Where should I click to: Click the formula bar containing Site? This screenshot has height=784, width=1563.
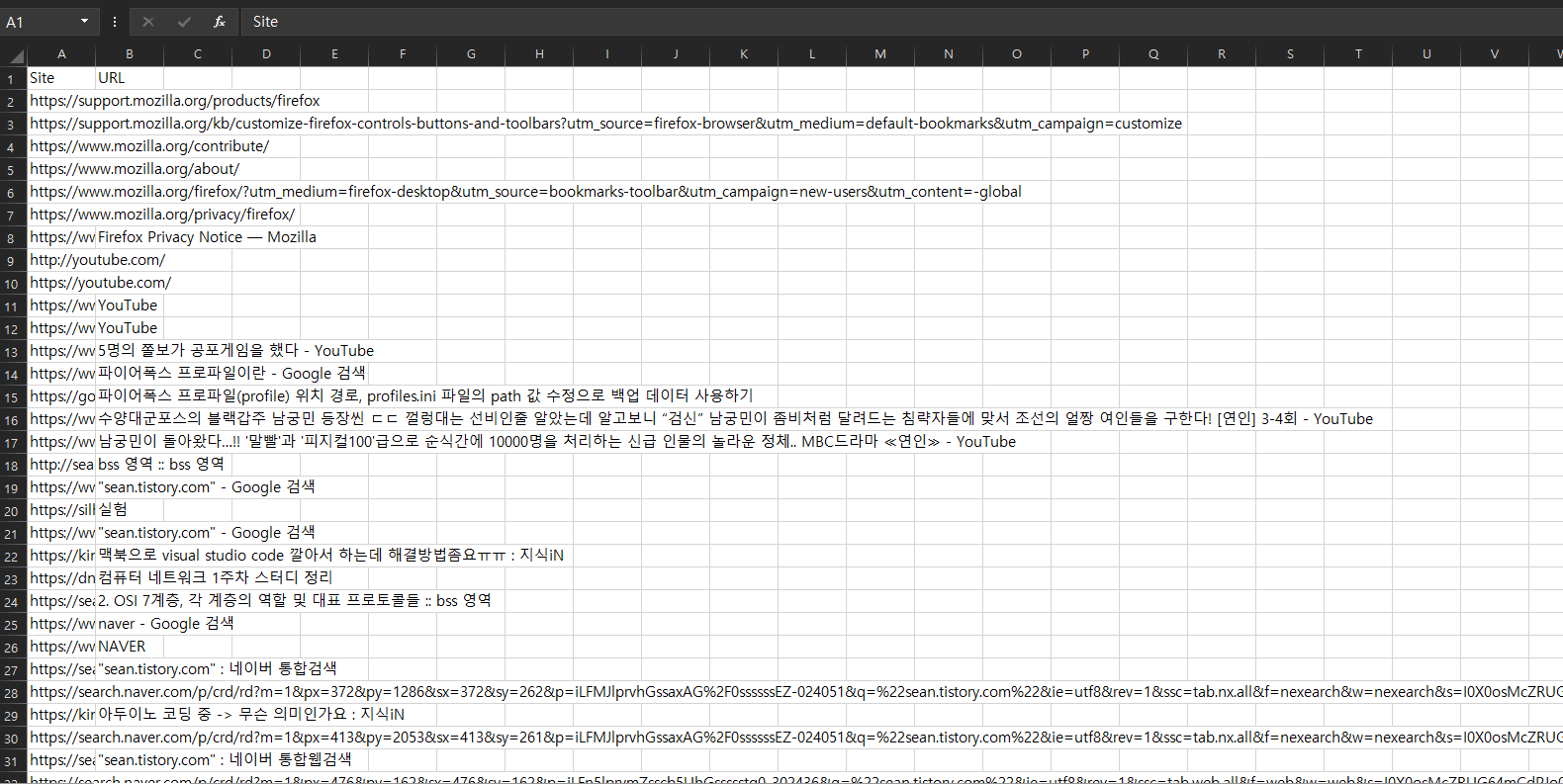pyautogui.click(x=900, y=22)
